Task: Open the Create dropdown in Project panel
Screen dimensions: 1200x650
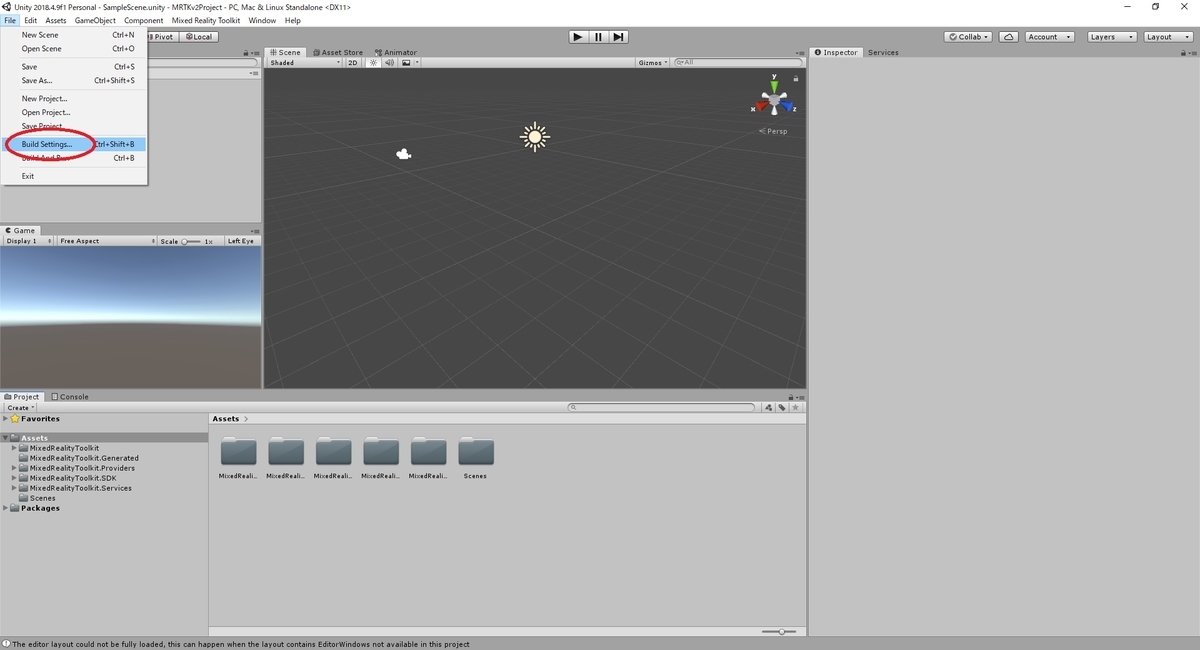Action: pyautogui.click(x=20, y=408)
